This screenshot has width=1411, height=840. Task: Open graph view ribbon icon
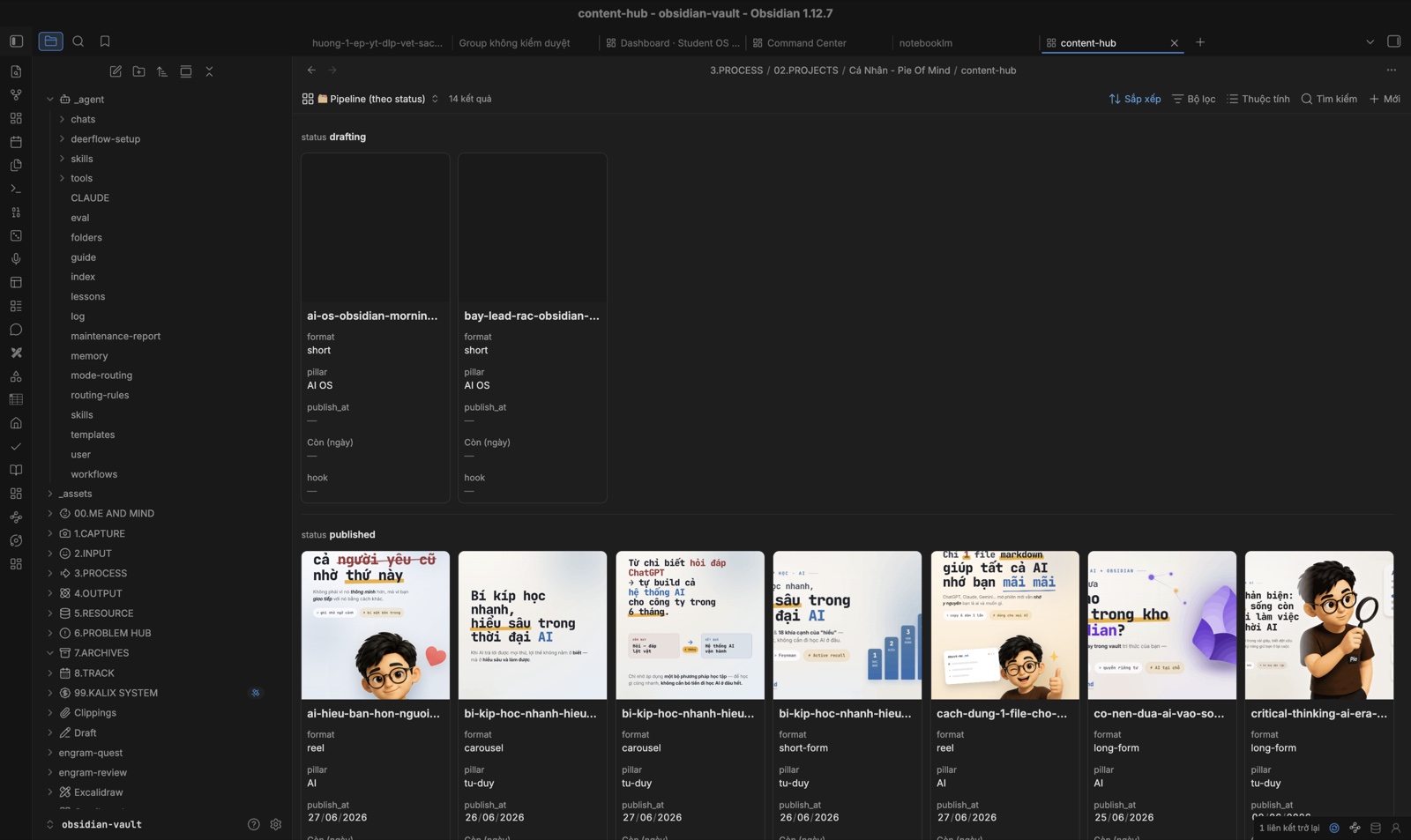tap(16, 94)
